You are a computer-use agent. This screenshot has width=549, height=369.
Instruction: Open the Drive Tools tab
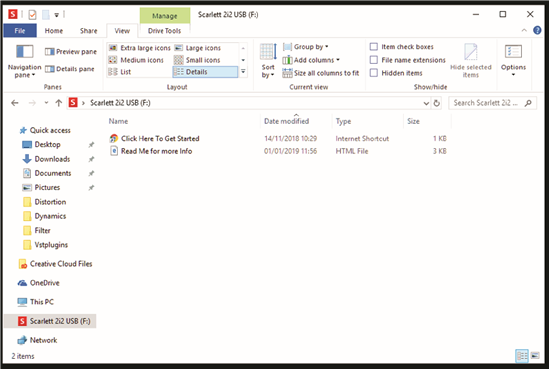point(165,30)
